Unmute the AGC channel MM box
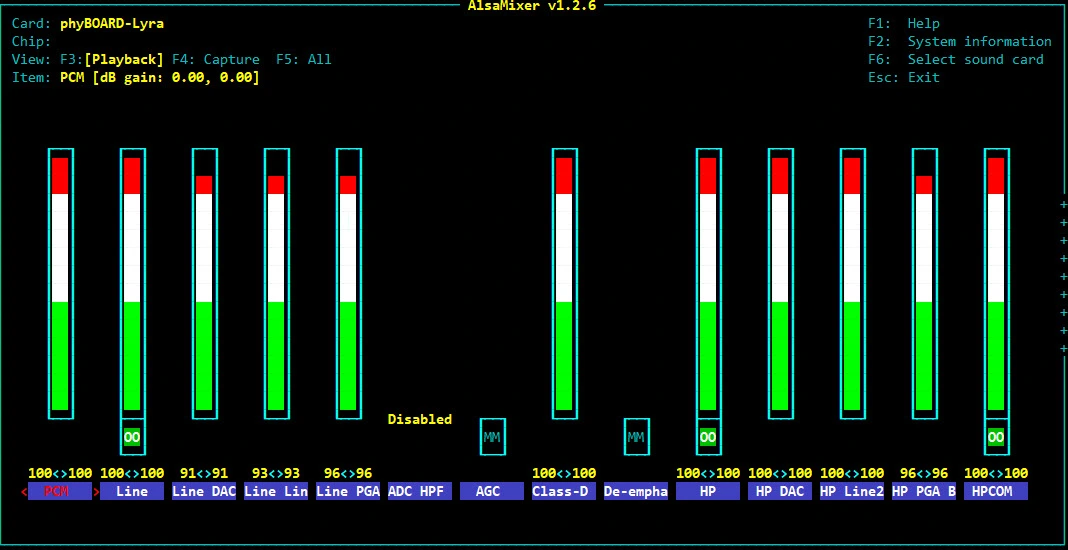 click(x=492, y=437)
